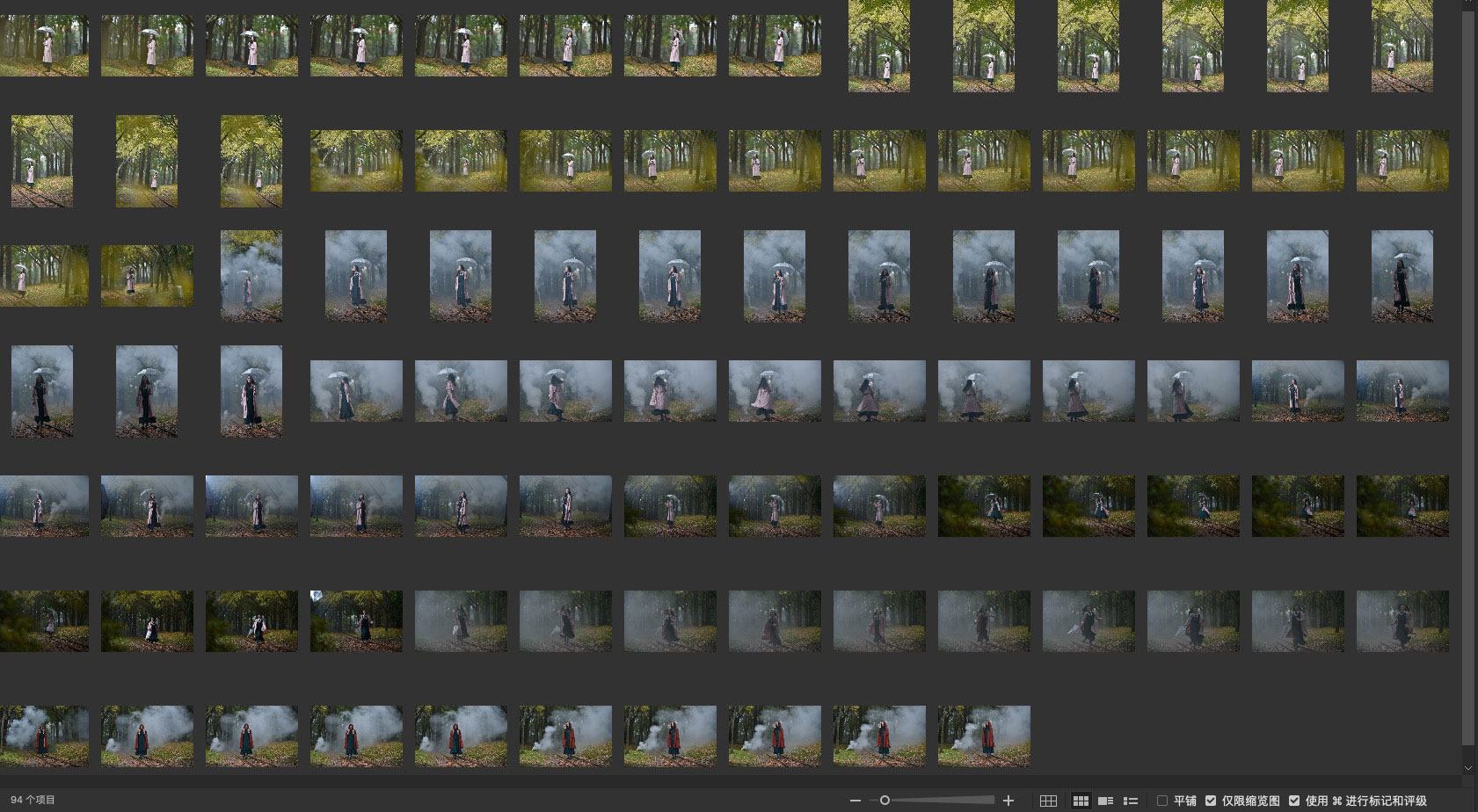1478x812 pixels.
Task: Select the first thumbnail in the fifth row
Action: tap(42, 506)
